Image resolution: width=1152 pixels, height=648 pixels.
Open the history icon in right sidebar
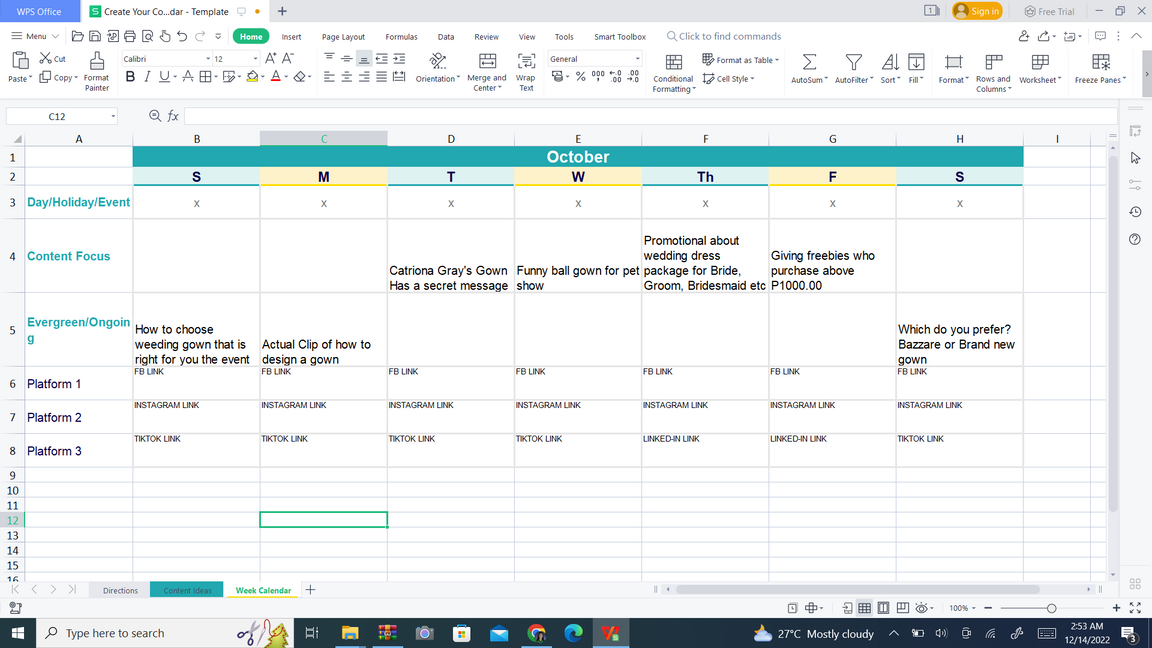(1135, 212)
